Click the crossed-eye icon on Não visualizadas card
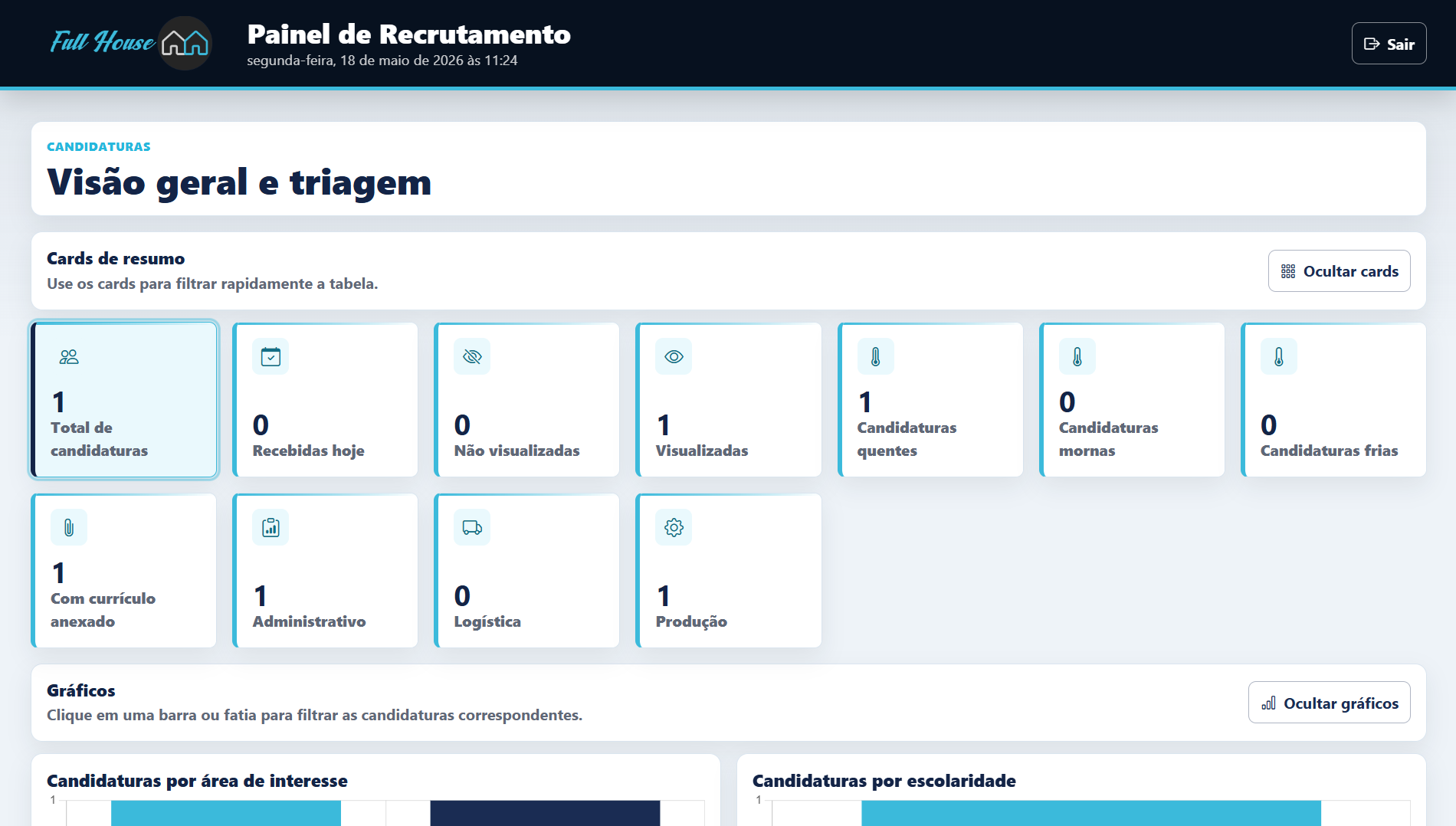 coord(472,356)
